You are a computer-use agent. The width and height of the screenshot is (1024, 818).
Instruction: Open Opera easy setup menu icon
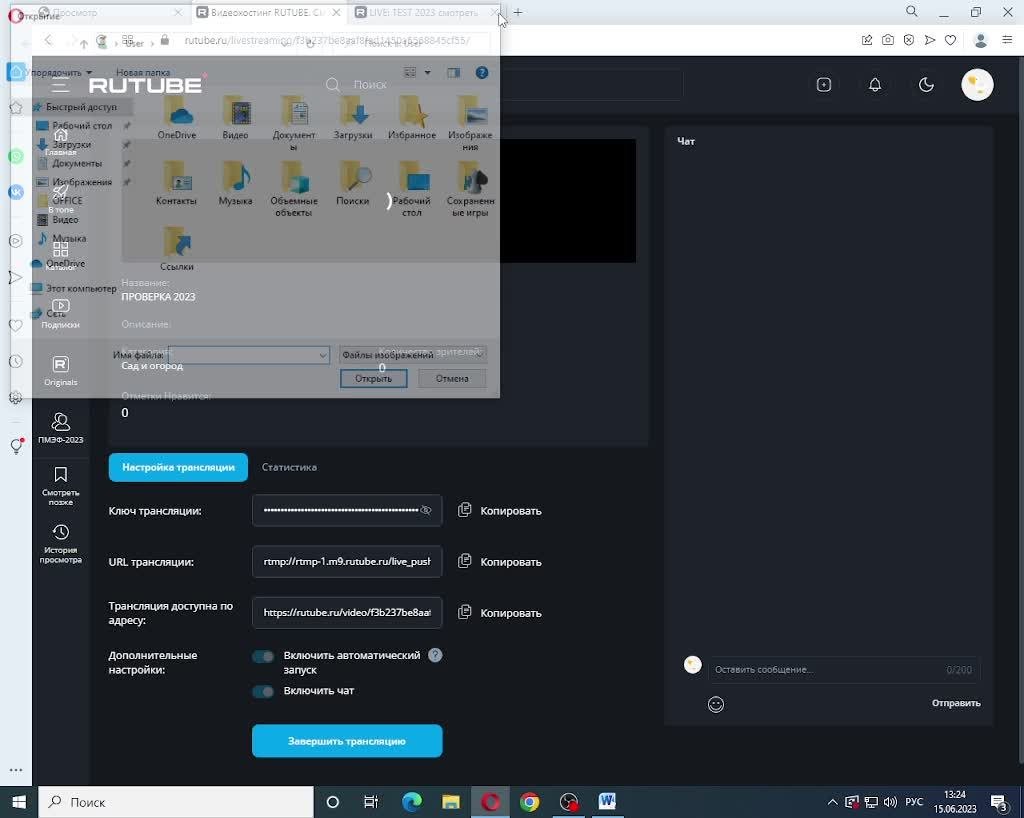coord(1006,40)
